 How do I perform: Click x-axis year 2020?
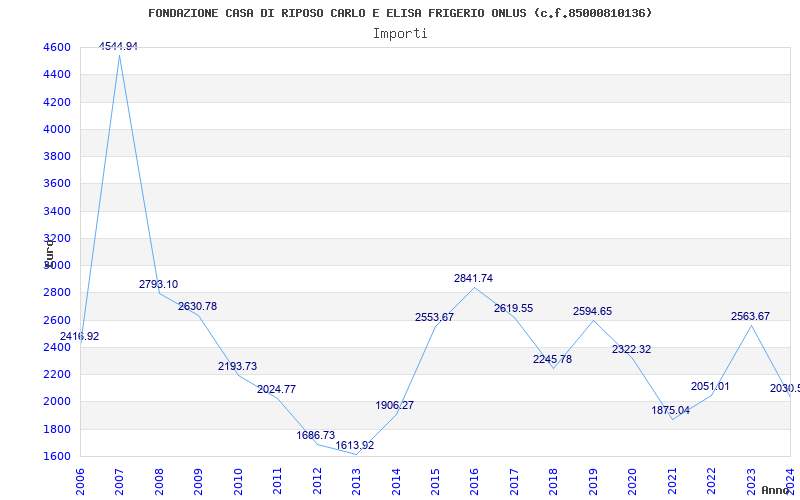[633, 482]
